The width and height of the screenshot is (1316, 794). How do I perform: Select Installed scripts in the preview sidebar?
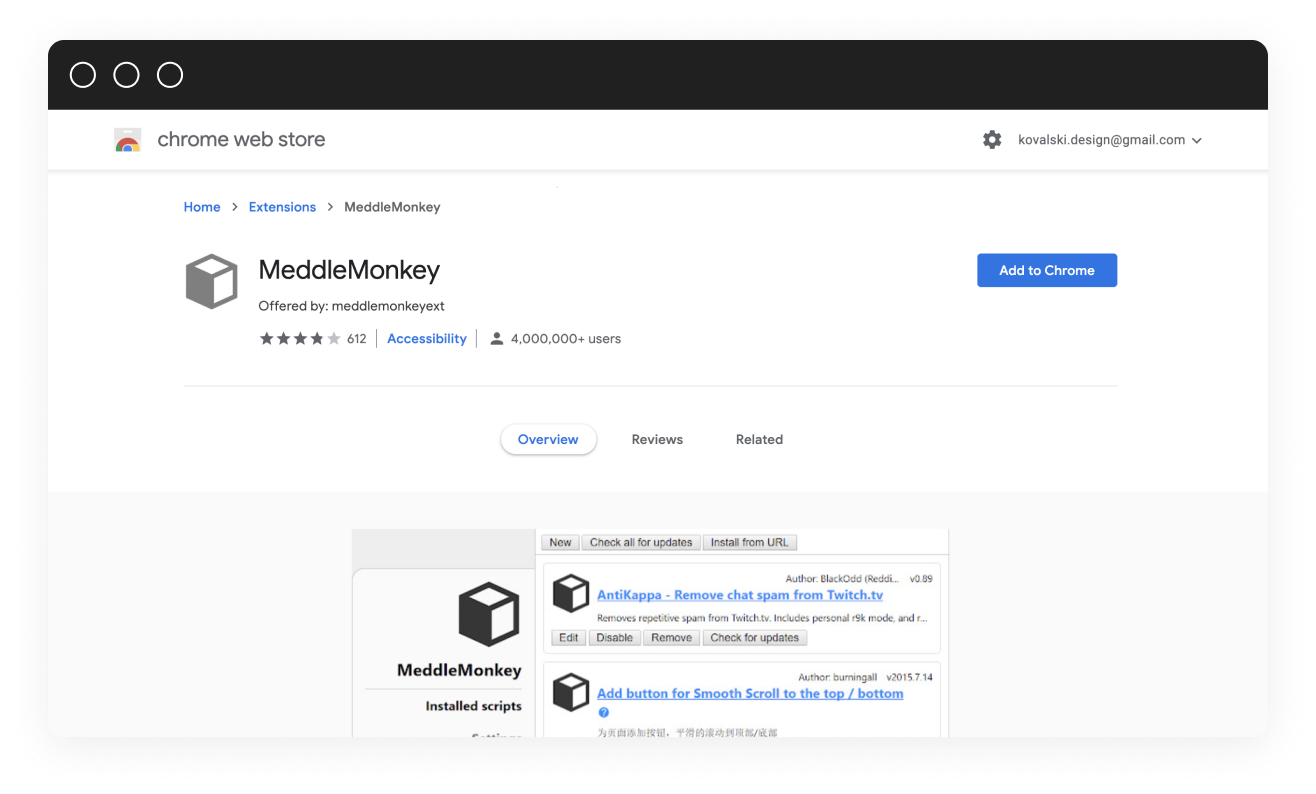click(x=474, y=706)
